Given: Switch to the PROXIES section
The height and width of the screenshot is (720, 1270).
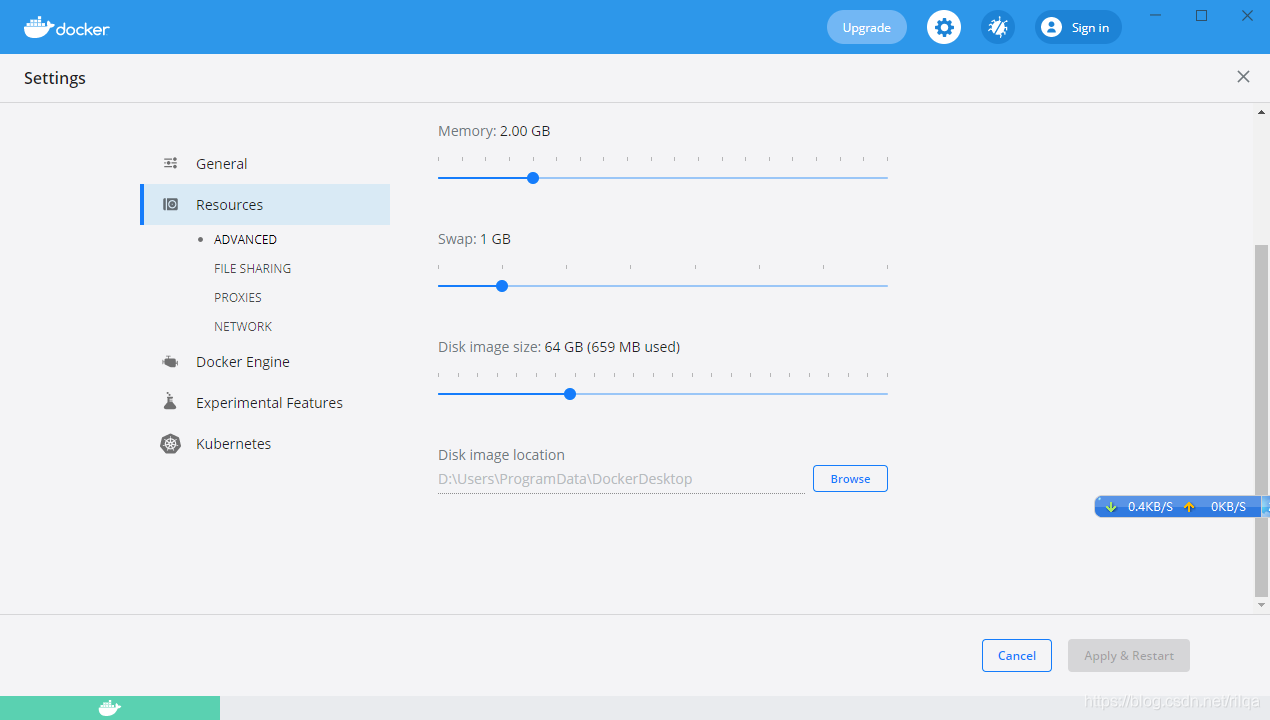Looking at the screenshot, I should click(237, 297).
